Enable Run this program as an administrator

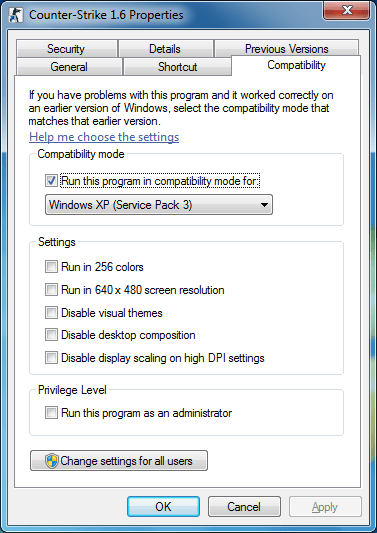tap(51, 413)
